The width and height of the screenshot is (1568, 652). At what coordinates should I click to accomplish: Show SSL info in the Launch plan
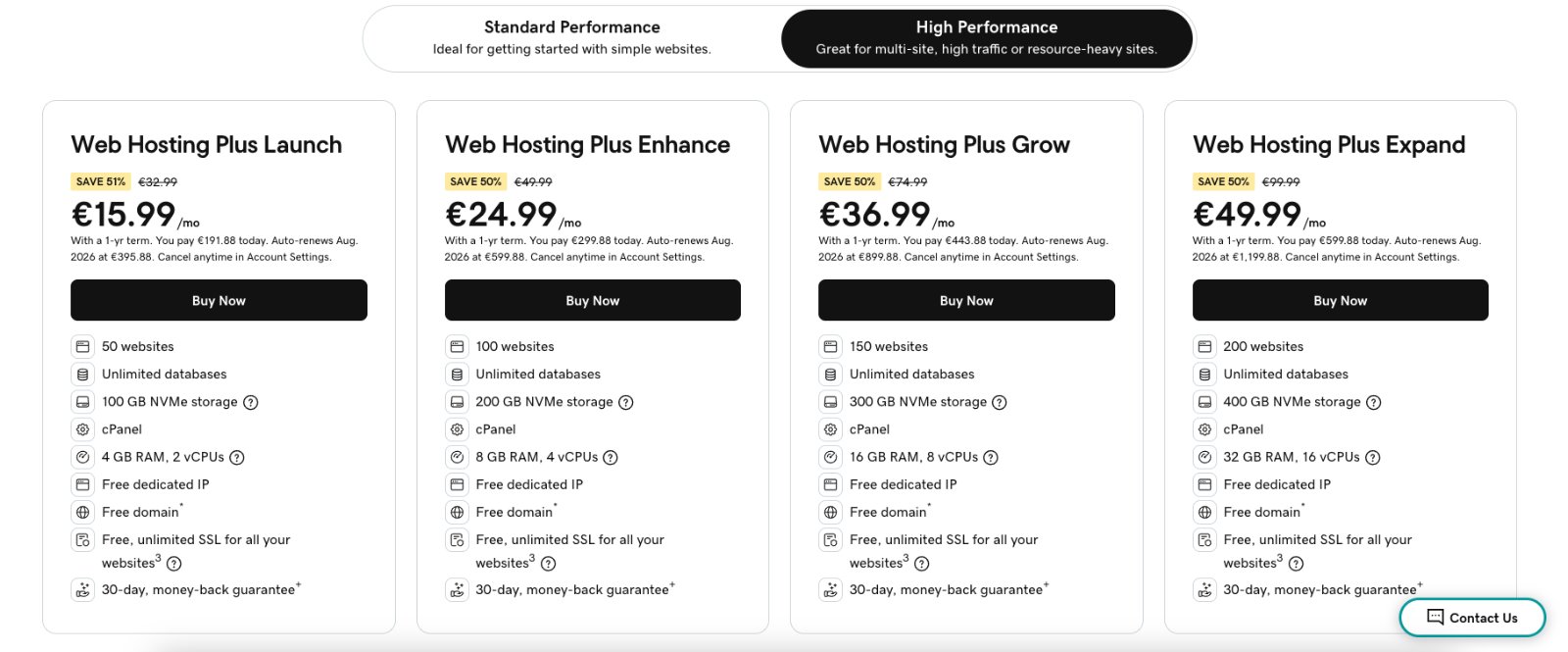pos(174,564)
